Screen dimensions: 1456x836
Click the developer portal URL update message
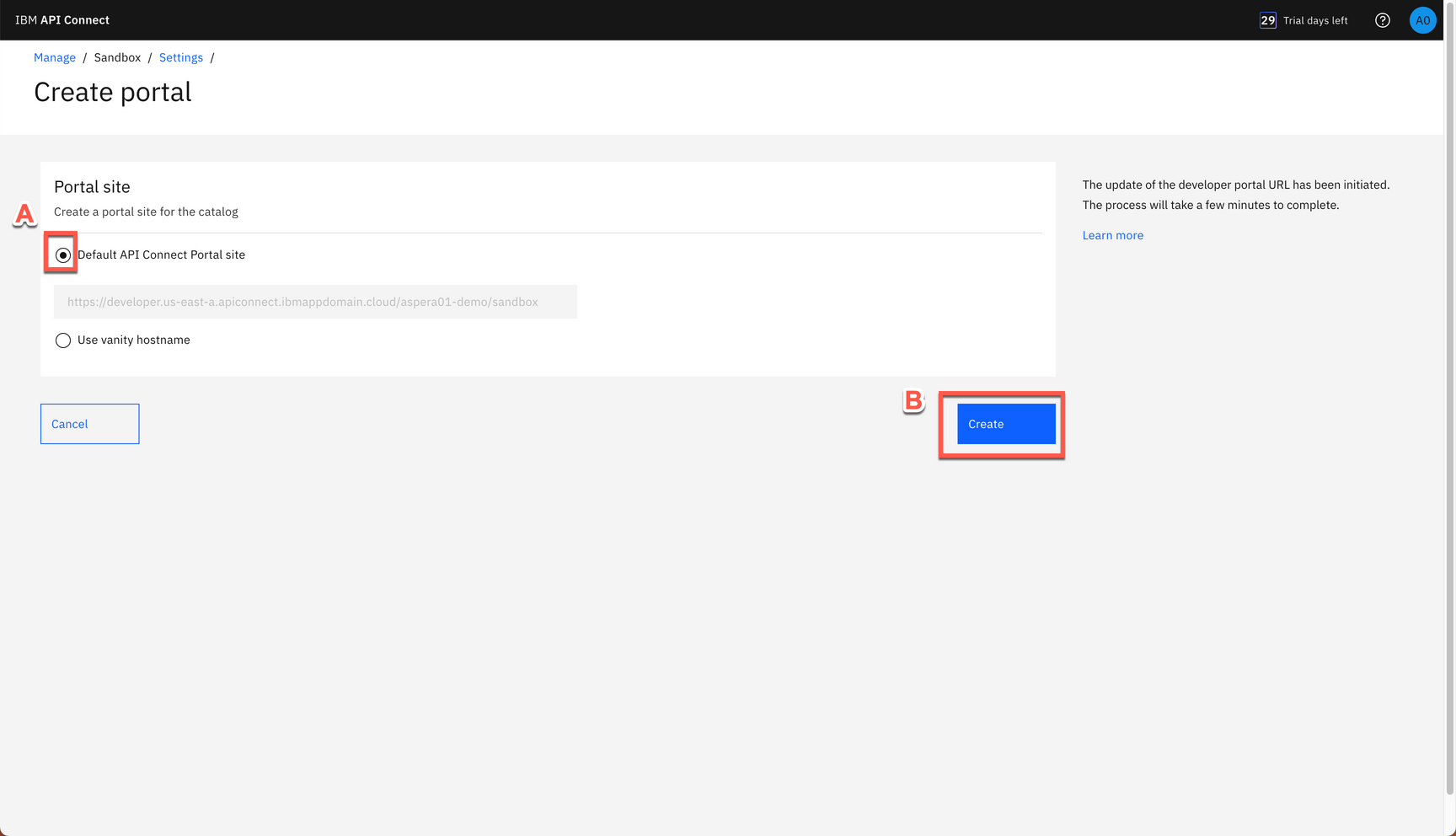click(1235, 195)
